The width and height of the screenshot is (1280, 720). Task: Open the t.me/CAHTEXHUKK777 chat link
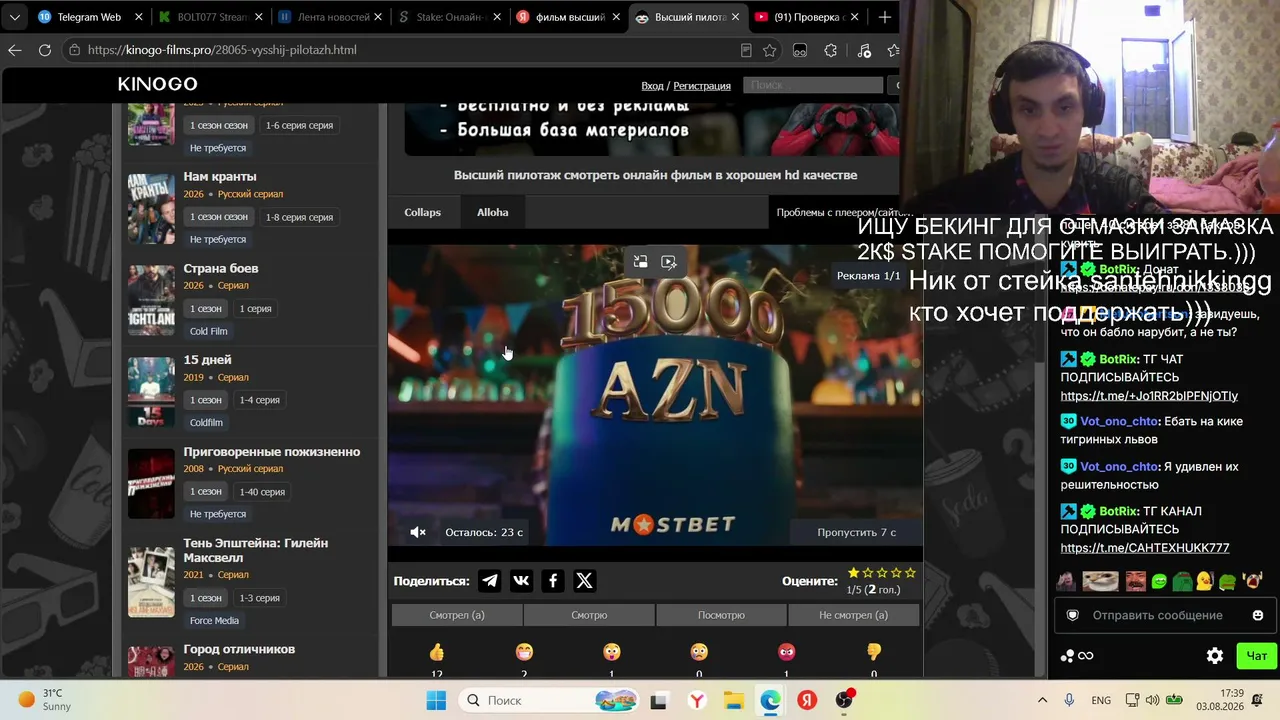click(x=1145, y=548)
